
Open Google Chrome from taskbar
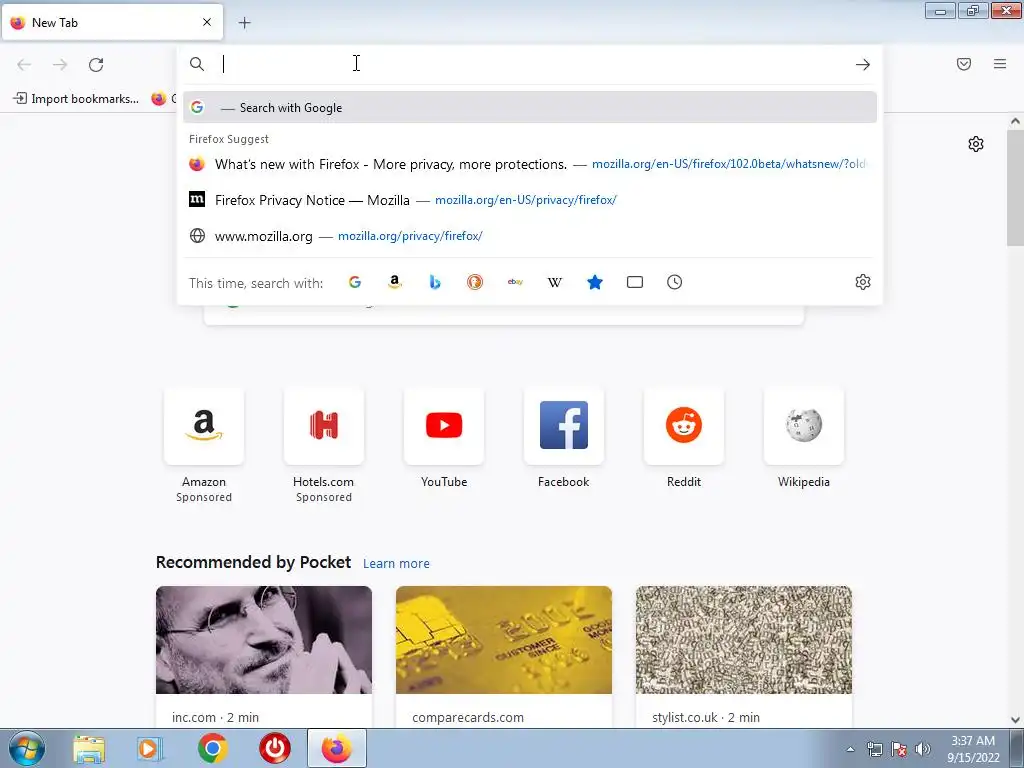[x=212, y=749]
